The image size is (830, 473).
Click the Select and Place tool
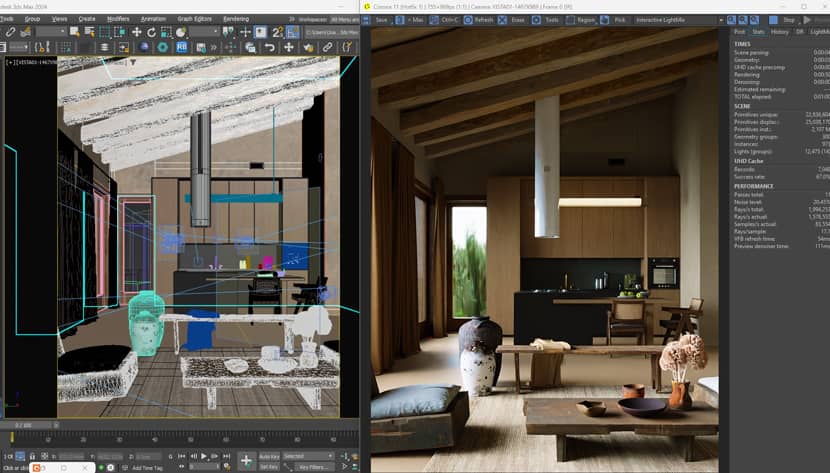coord(181,32)
